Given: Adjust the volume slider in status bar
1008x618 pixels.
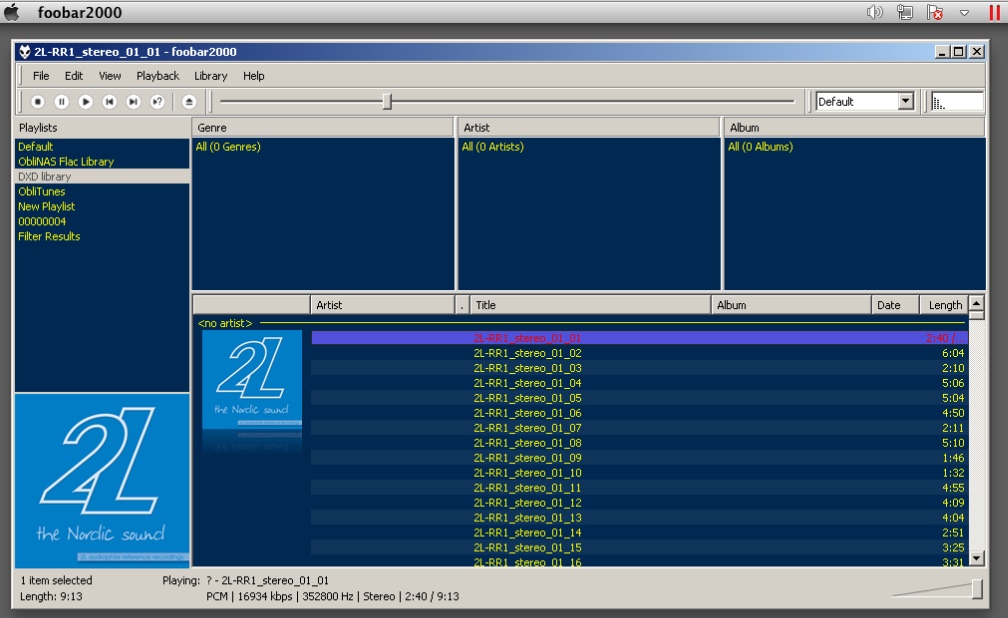Looking at the screenshot, I should (x=976, y=588).
